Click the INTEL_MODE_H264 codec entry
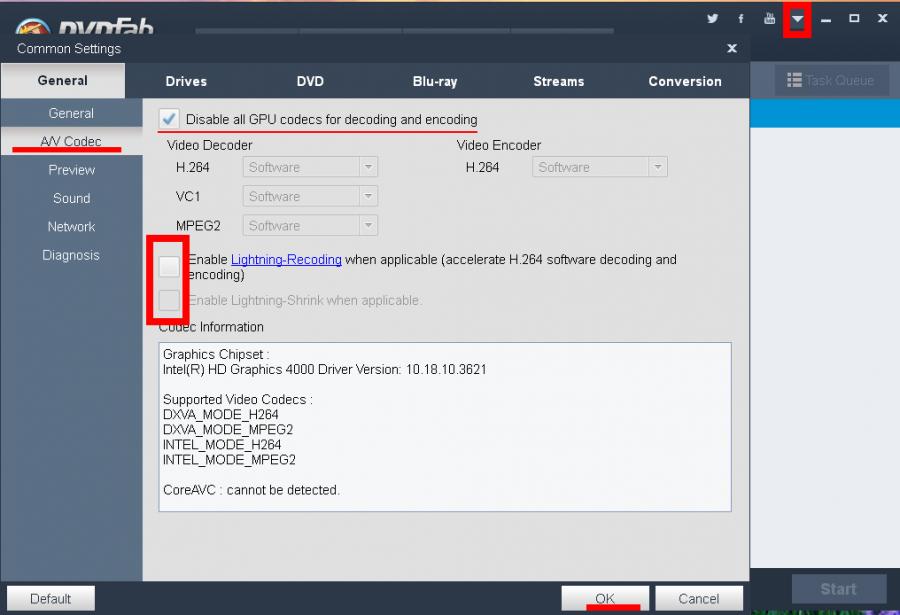 click(x=222, y=444)
